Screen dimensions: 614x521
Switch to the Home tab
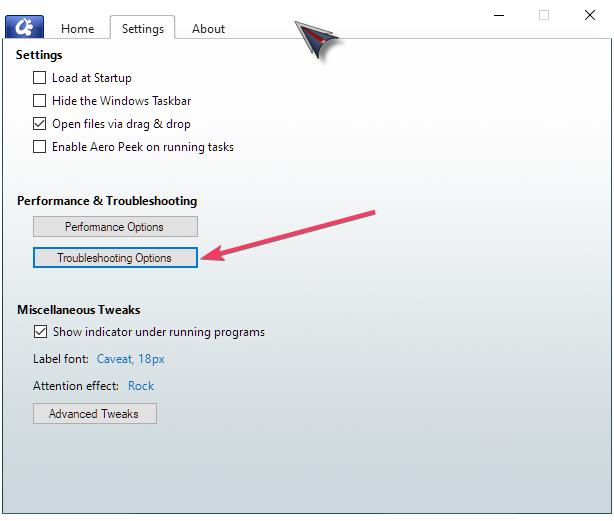coord(77,29)
